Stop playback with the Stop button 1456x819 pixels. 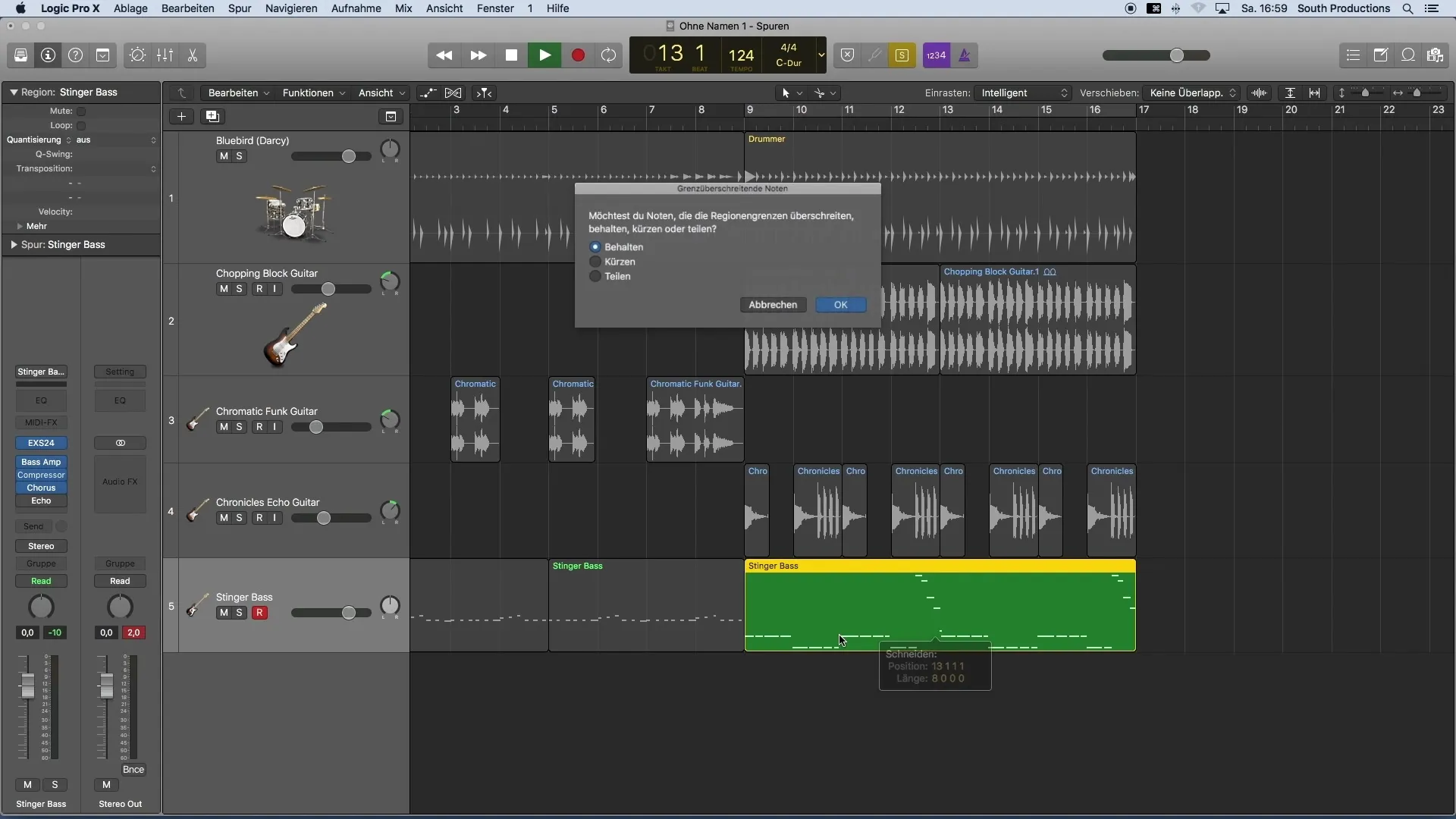(x=511, y=55)
